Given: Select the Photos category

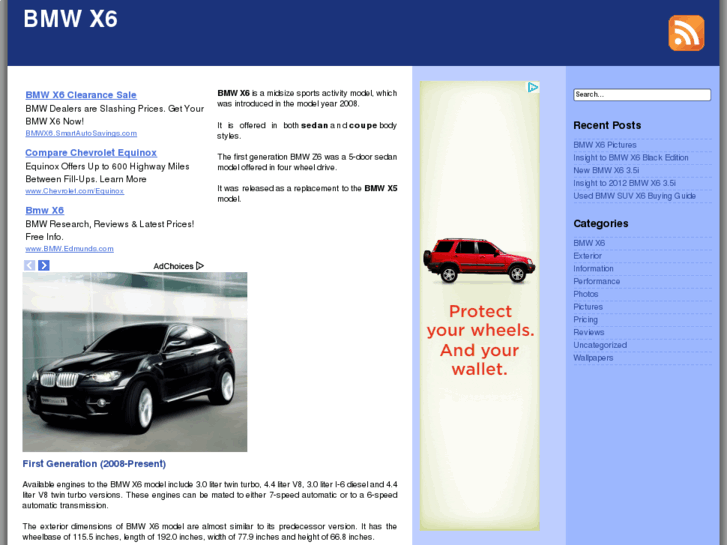Looking at the screenshot, I should [586, 294].
